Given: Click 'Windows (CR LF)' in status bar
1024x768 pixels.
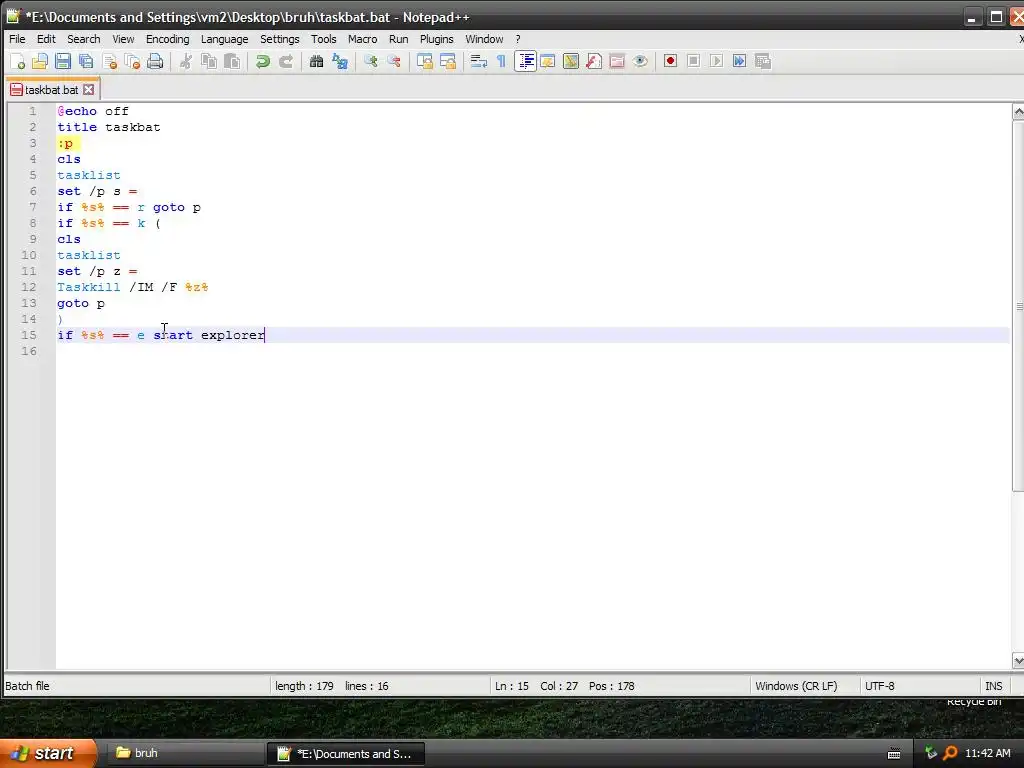Looking at the screenshot, I should point(796,686).
